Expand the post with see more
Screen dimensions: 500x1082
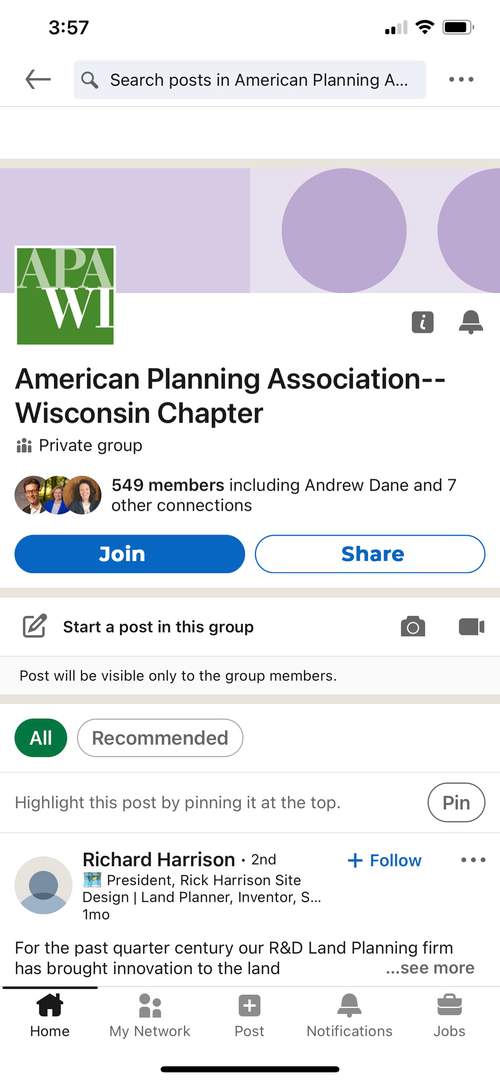[x=430, y=968]
